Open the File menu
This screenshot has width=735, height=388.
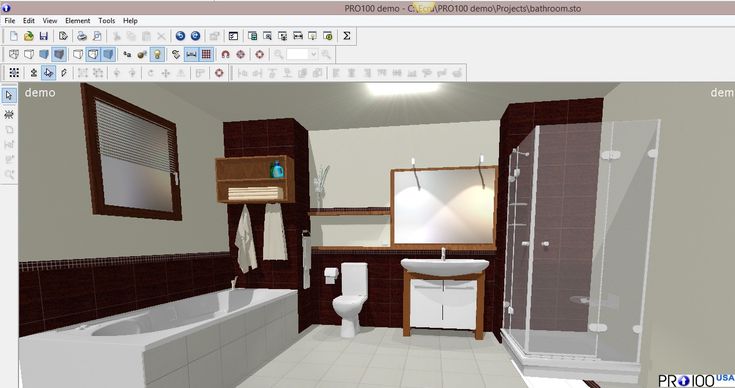coord(10,21)
